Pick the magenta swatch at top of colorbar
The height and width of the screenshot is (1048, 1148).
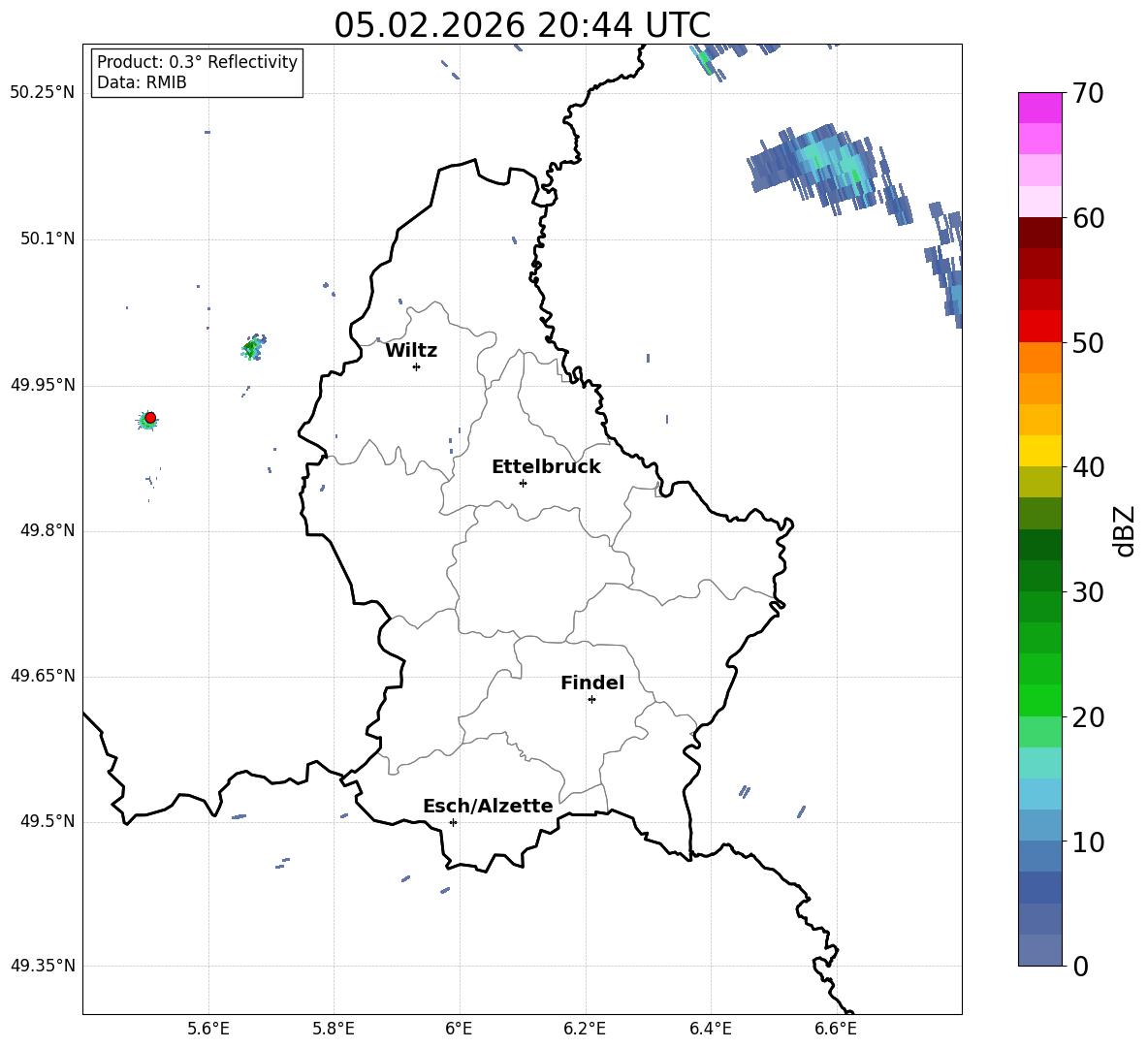1039,108
